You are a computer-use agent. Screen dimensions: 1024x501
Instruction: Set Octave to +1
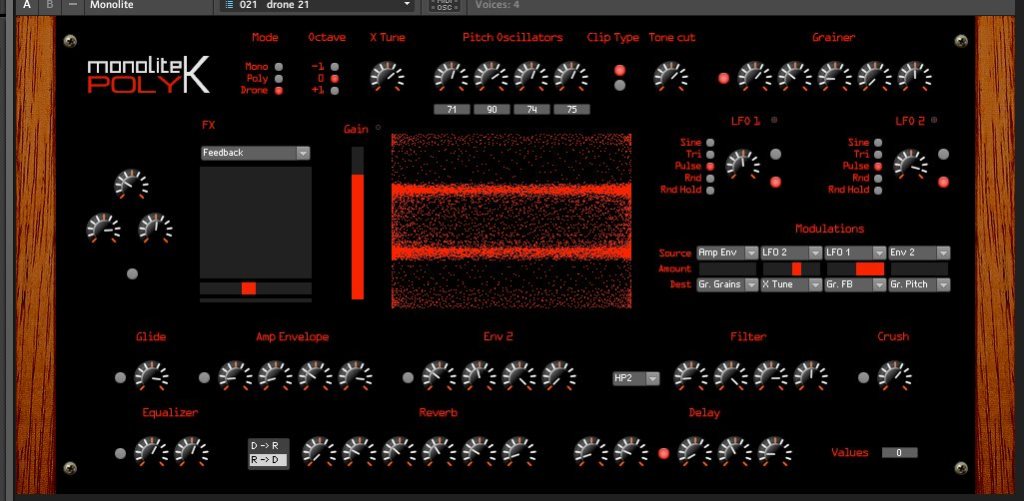pos(335,90)
